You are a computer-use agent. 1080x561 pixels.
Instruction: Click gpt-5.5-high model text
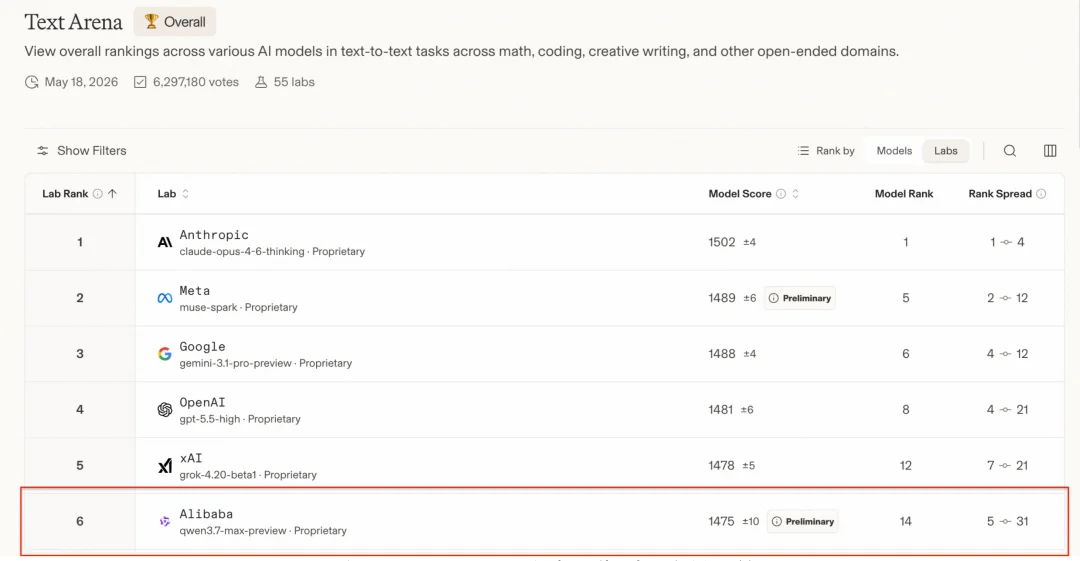(209, 419)
